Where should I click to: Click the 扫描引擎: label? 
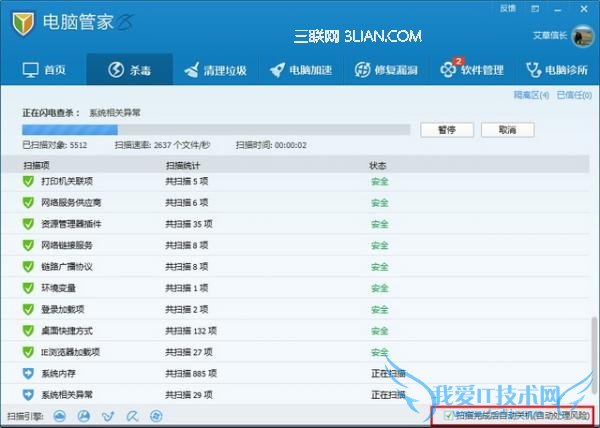click(x=25, y=416)
